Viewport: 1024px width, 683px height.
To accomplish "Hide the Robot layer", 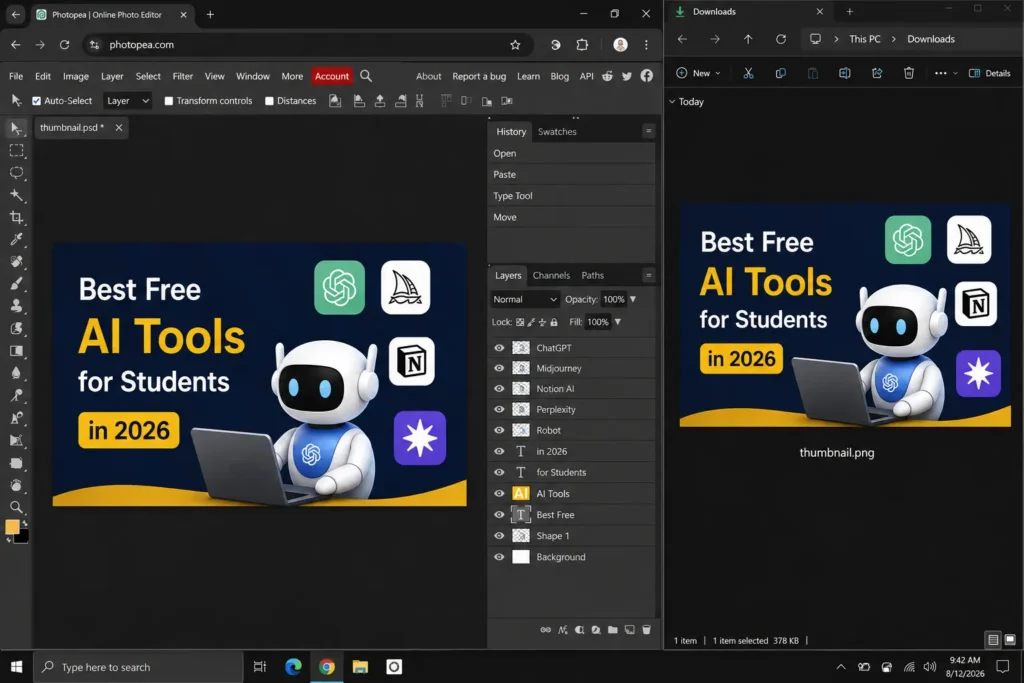I will (499, 430).
